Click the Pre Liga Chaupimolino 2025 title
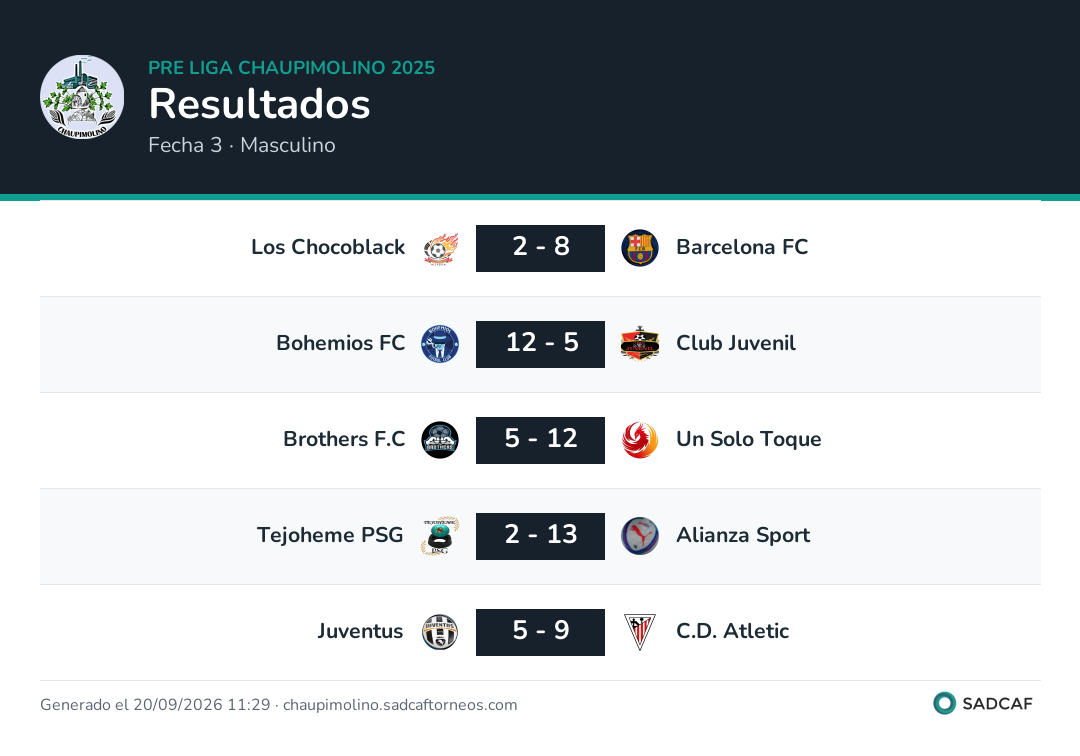Image resolution: width=1080 pixels, height=756 pixels. [x=291, y=67]
